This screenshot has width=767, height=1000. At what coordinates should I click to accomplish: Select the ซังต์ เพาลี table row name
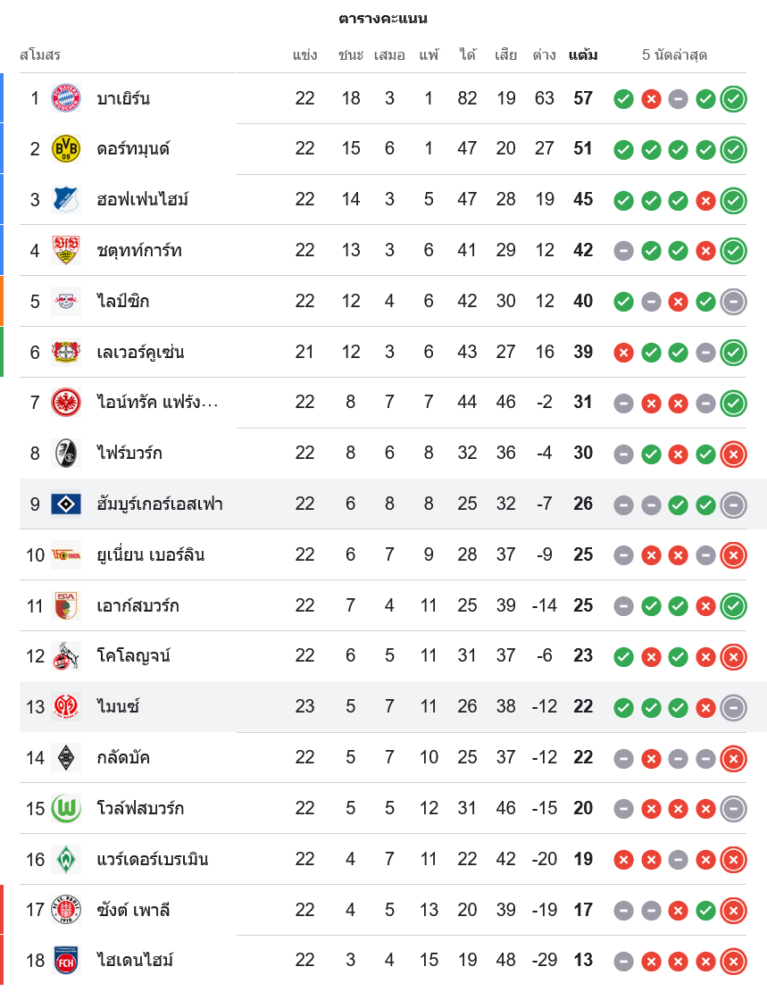coord(133,910)
